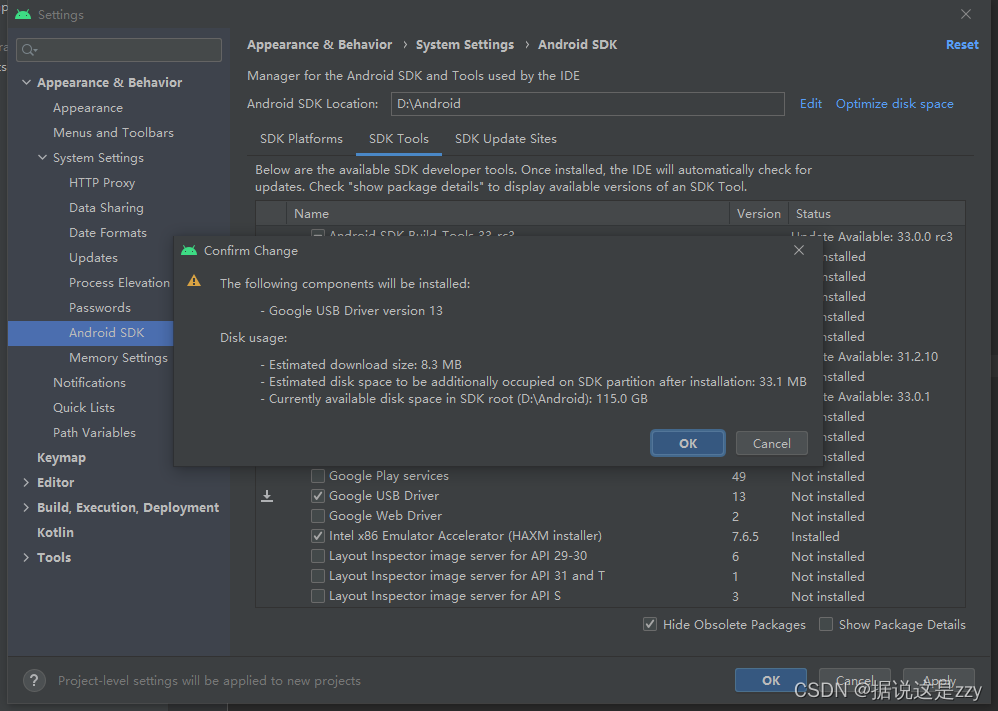Screen dimensions: 998x711
Task: Open Process Elevation settings
Action: [119, 283]
